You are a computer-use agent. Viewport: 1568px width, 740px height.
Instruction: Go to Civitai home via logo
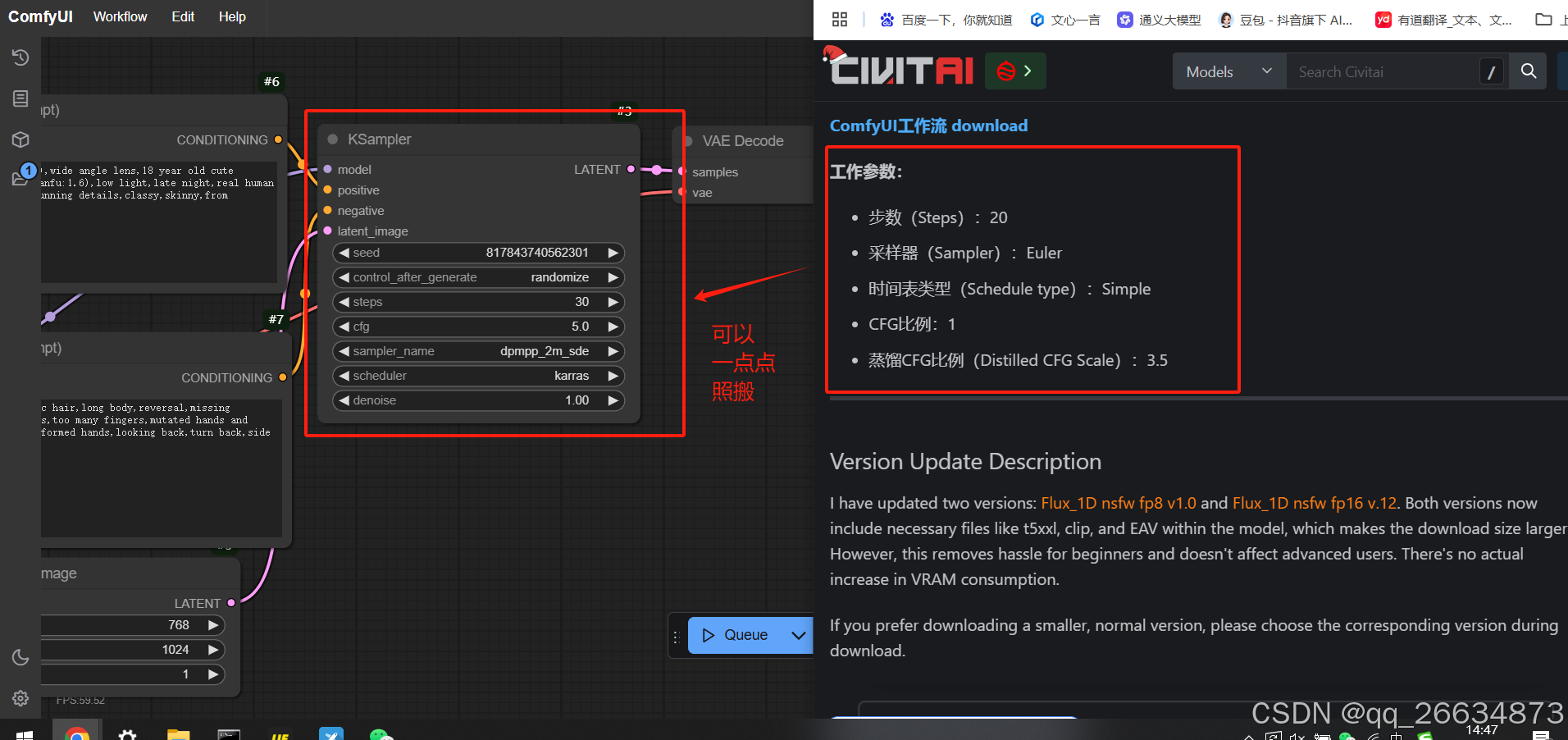[x=898, y=67]
